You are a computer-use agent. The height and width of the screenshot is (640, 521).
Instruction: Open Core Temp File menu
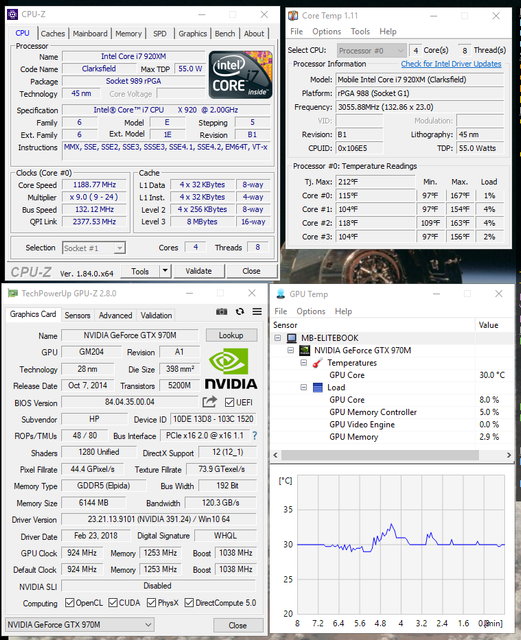(x=296, y=31)
